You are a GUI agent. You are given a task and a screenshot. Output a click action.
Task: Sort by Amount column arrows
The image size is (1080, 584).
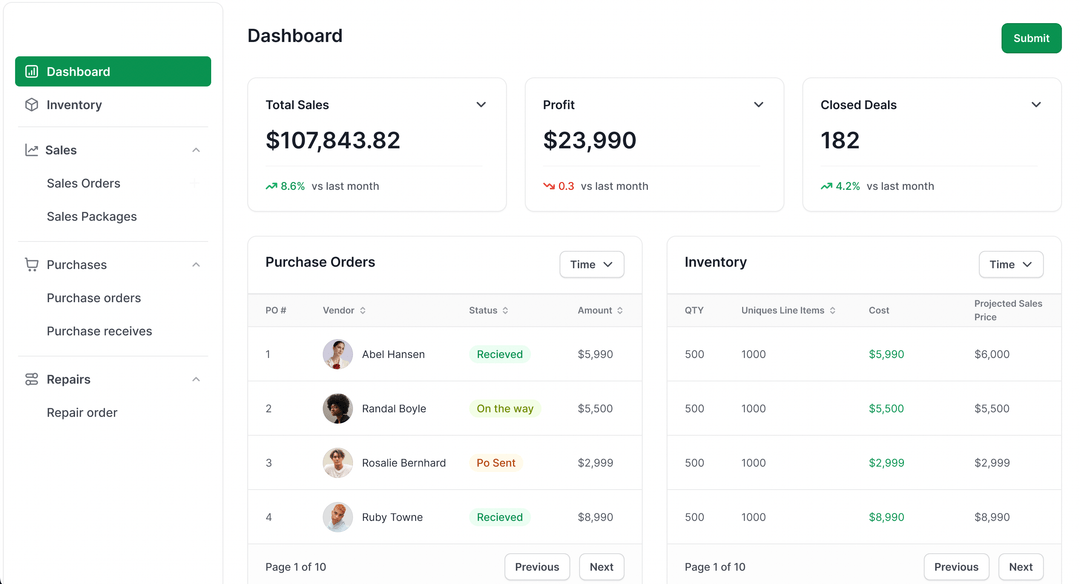pyautogui.click(x=620, y=311)
